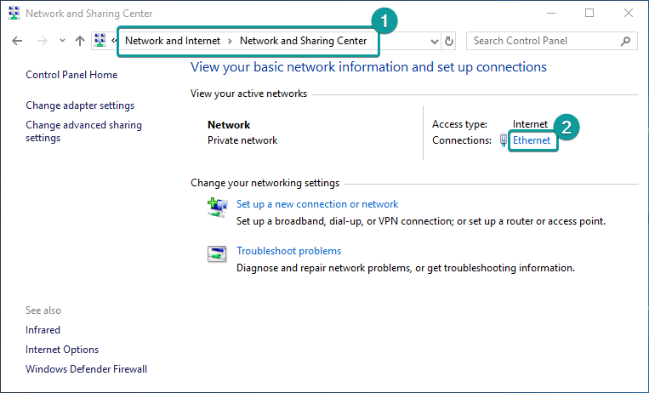Click 'Change your networking settings' heading
This screenshot has width=650, height=394.
point(265,183)
